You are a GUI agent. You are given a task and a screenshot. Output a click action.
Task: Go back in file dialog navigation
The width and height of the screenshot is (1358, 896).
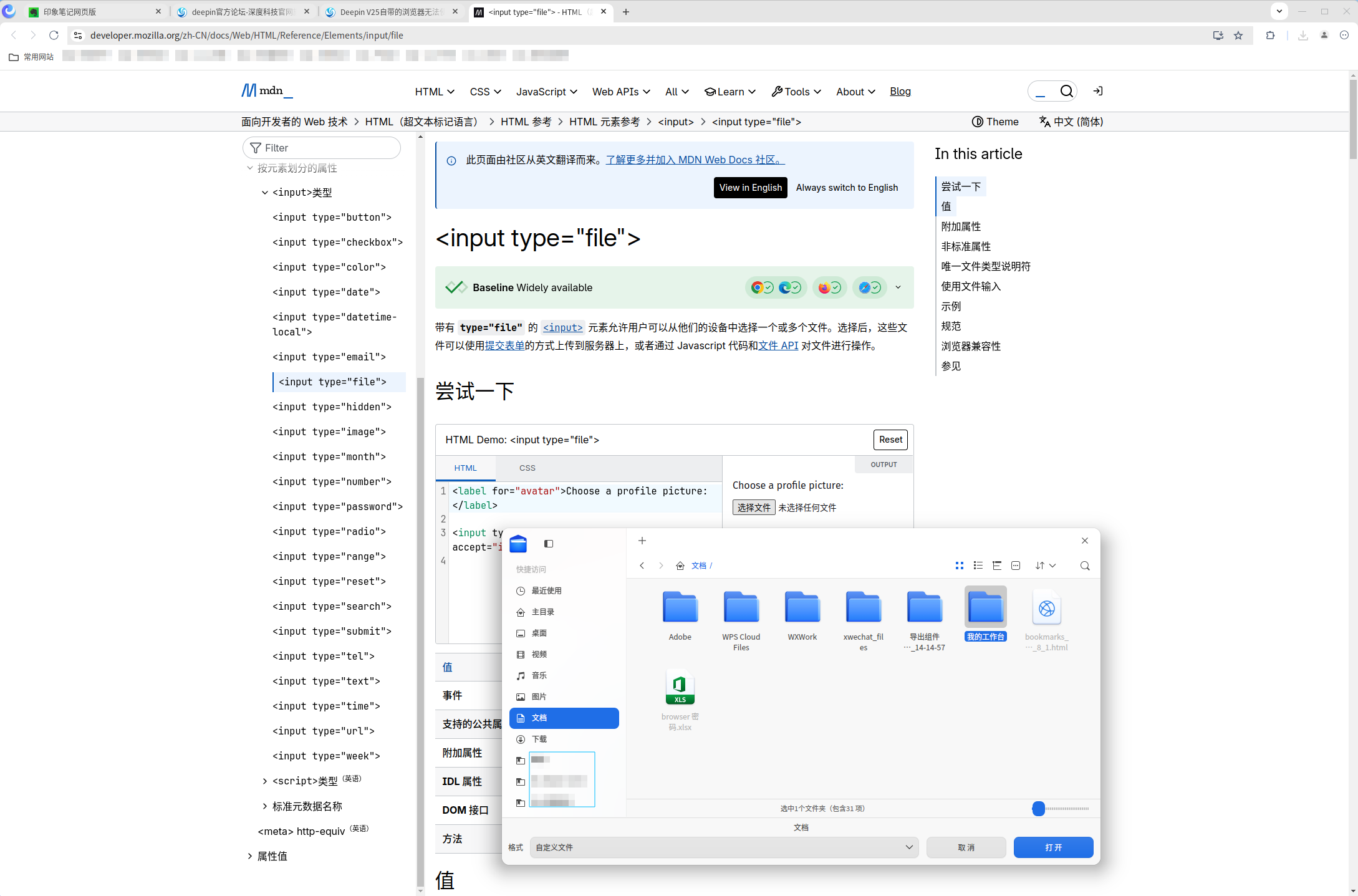642,566
